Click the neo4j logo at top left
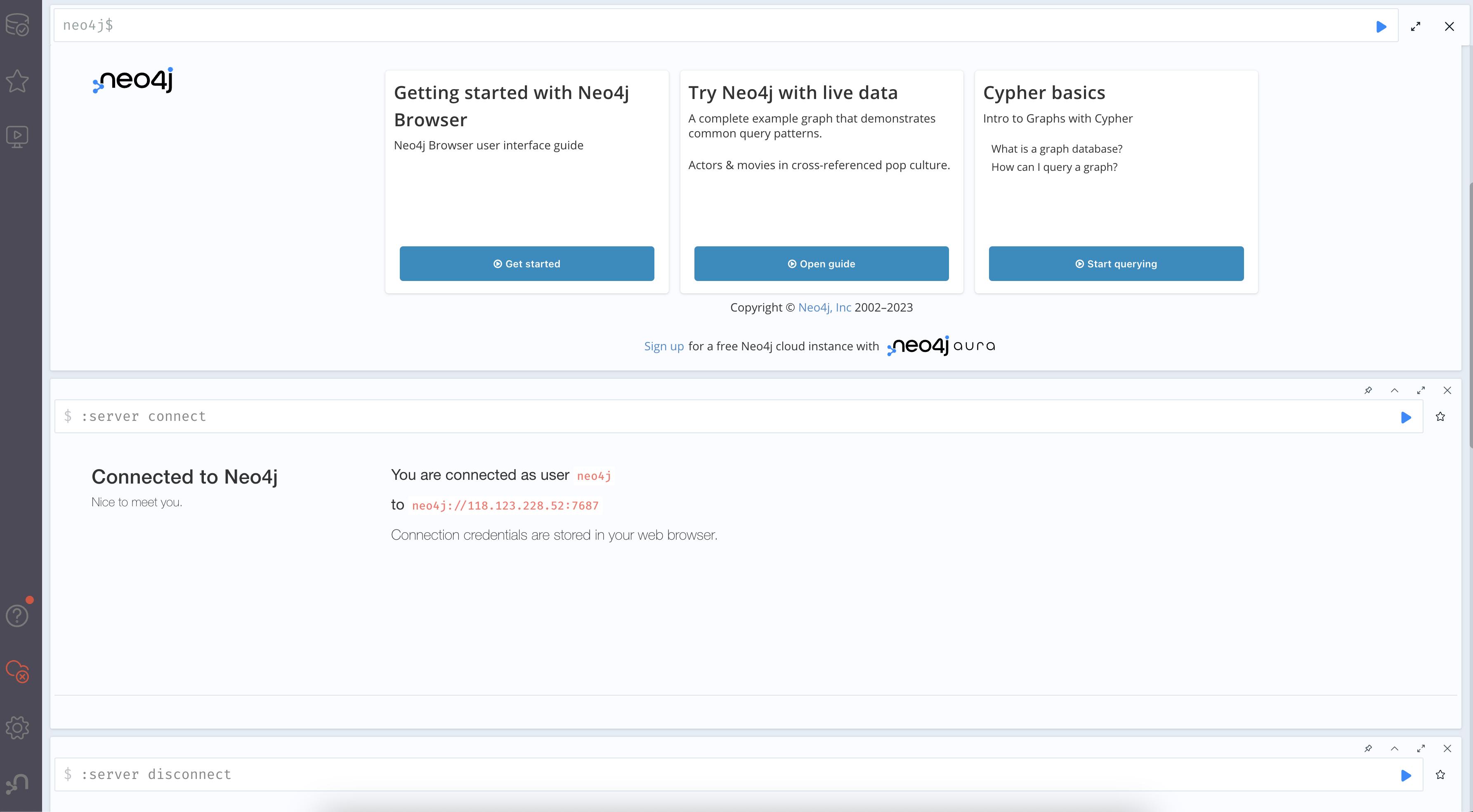The height and width of the screenshot is (812, 1473). pyautogui.click(x=133, y=80)
